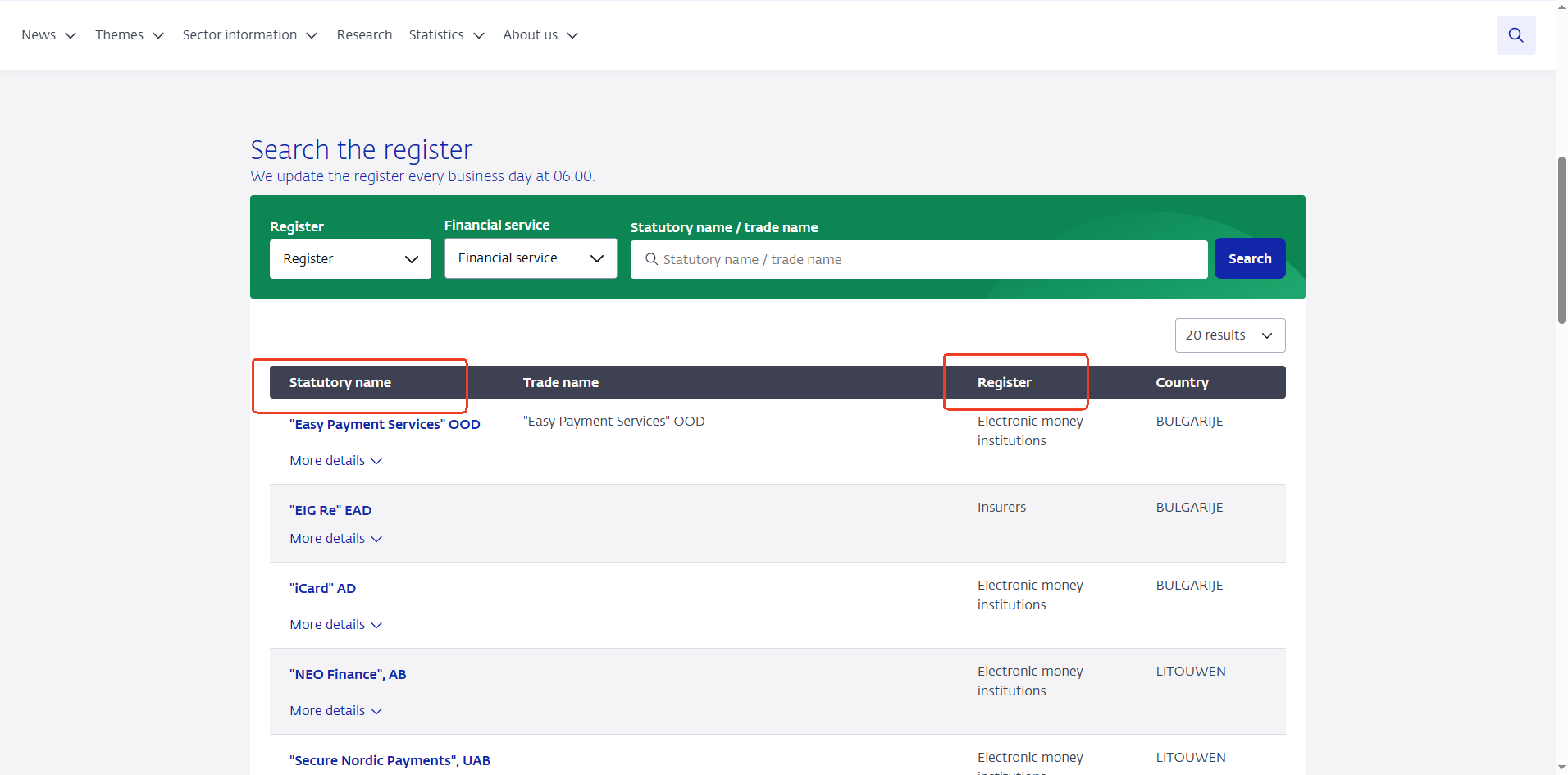Open the "iCard" AD entry
The width and height of the screenshot is (1568, 775).
tap(322, 588)
